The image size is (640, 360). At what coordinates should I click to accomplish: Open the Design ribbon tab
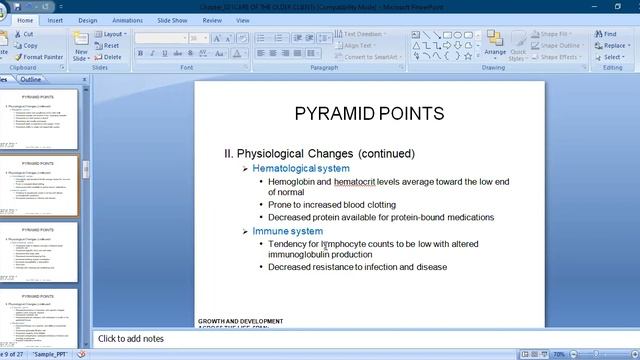point(88,20)
